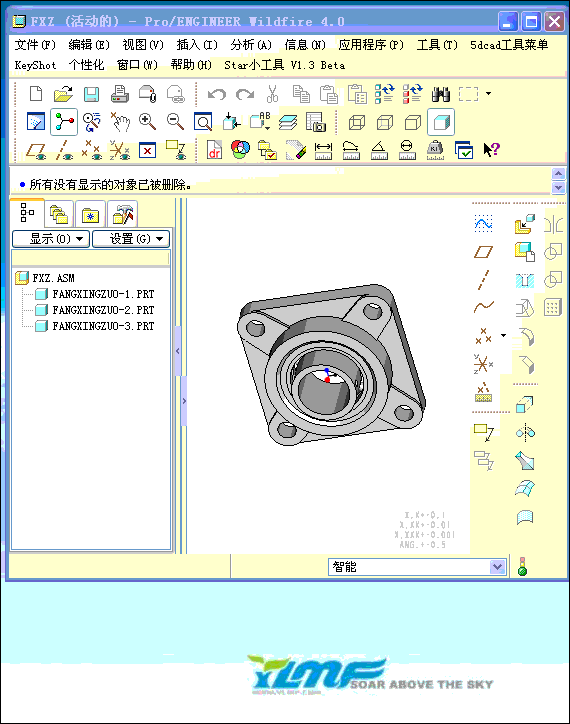Click the message area scroll down arrow

click(558, 187)
